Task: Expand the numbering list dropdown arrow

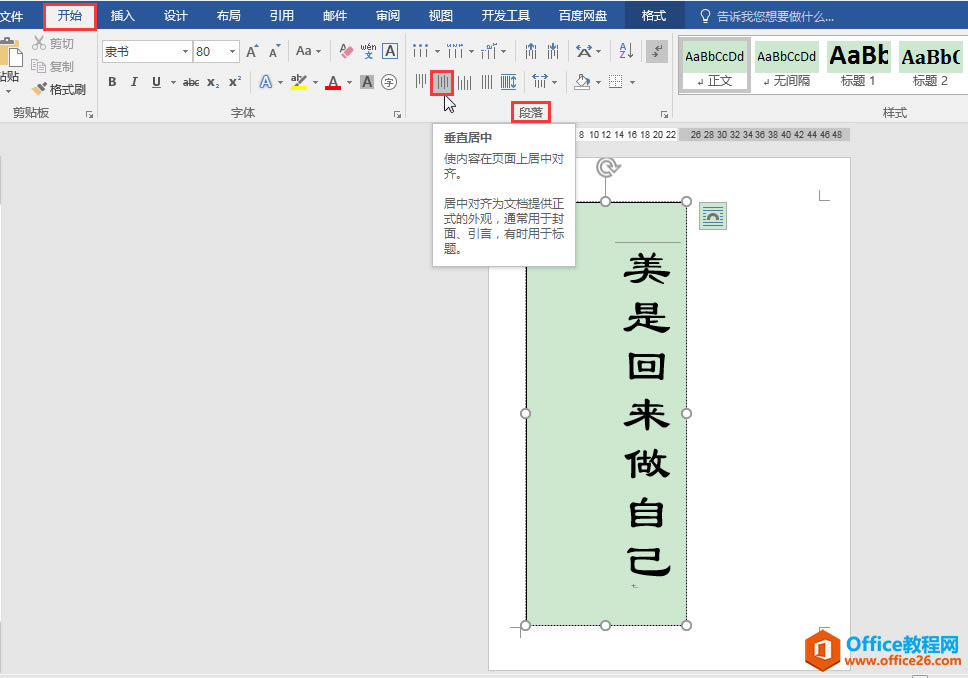Action: [471, 52]
